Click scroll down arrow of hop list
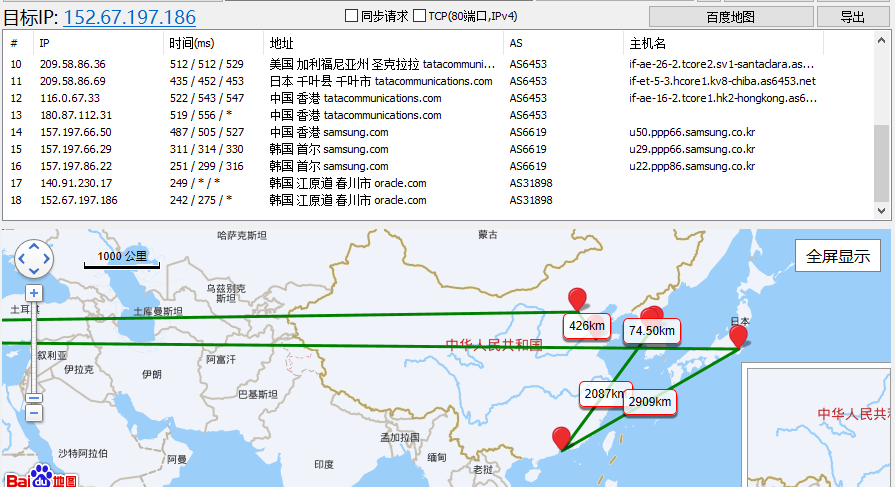 point(881,211)
